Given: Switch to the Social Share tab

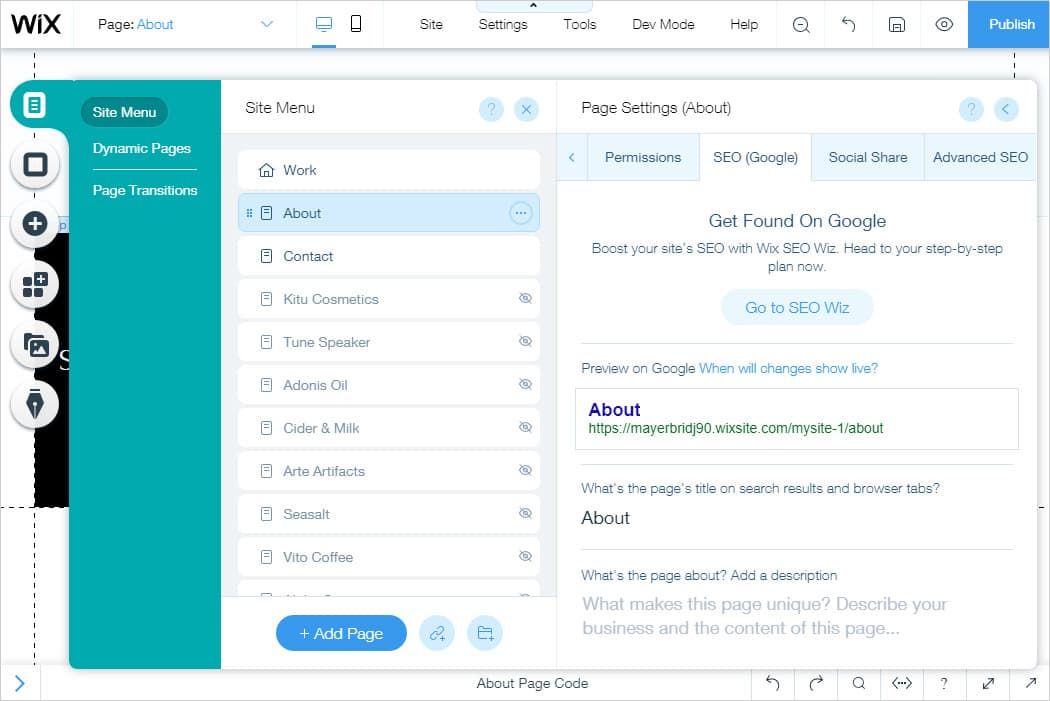Looking at the screenshot, I should coord(868,157).
